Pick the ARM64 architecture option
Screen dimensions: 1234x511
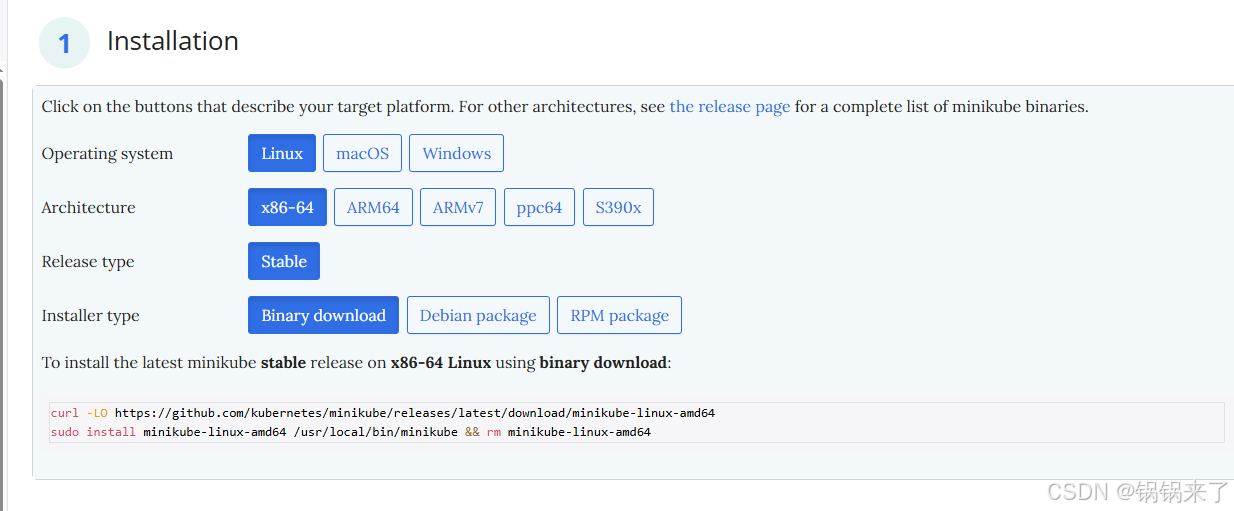pos(373,207)
